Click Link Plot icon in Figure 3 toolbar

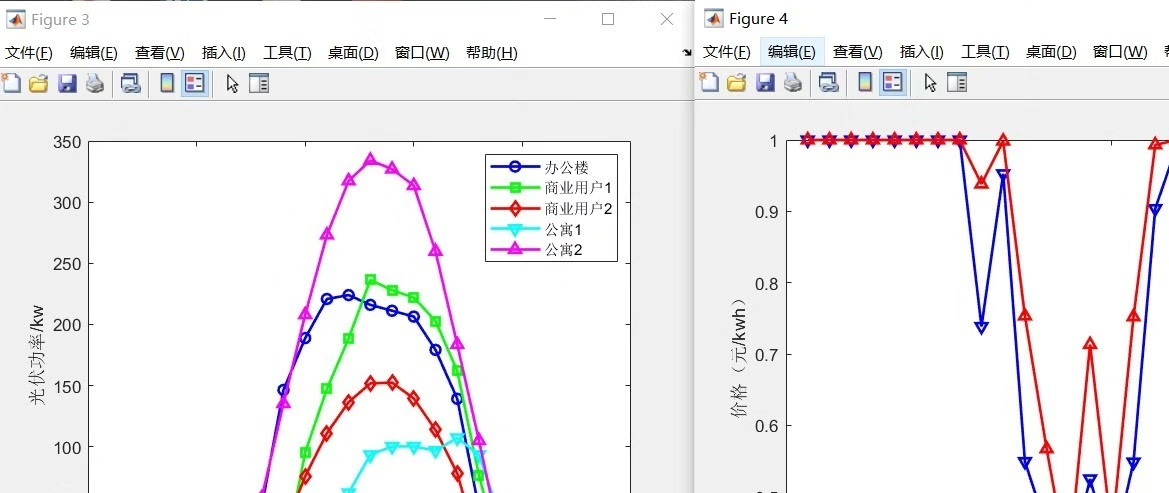pyautogui.click(x=130, y=84)
